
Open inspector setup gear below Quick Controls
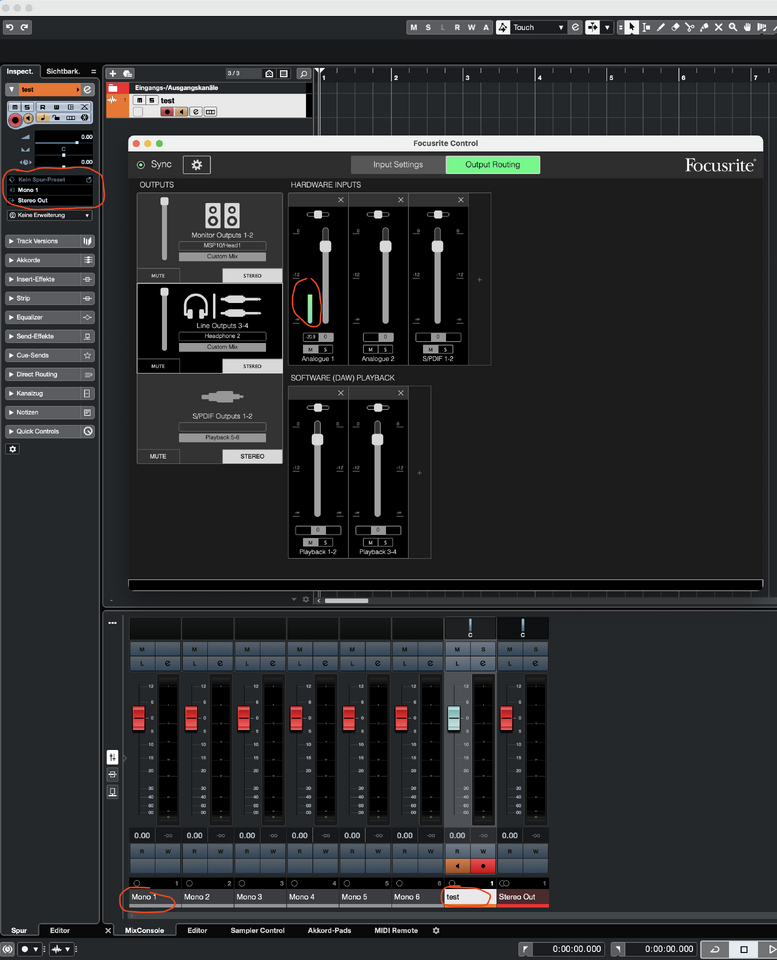coord(12,449)
